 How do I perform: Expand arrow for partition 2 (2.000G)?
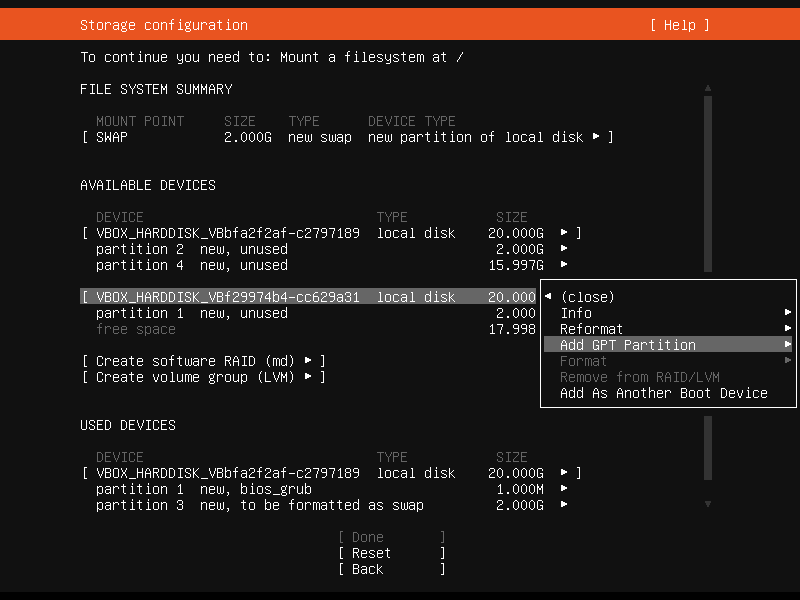click(564, 248)
